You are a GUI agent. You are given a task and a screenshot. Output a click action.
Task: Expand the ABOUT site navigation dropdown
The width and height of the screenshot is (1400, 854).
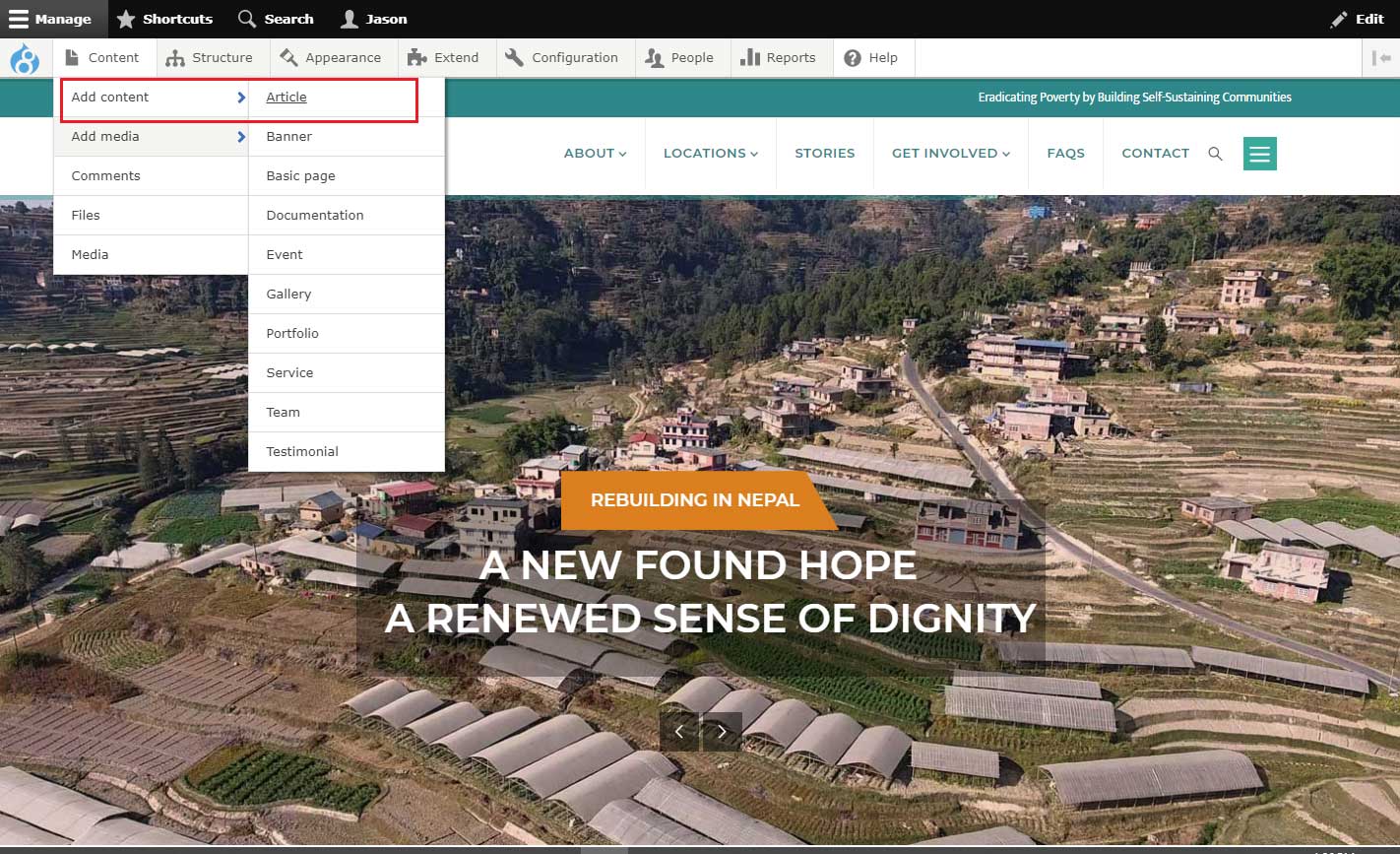[595, 154]
